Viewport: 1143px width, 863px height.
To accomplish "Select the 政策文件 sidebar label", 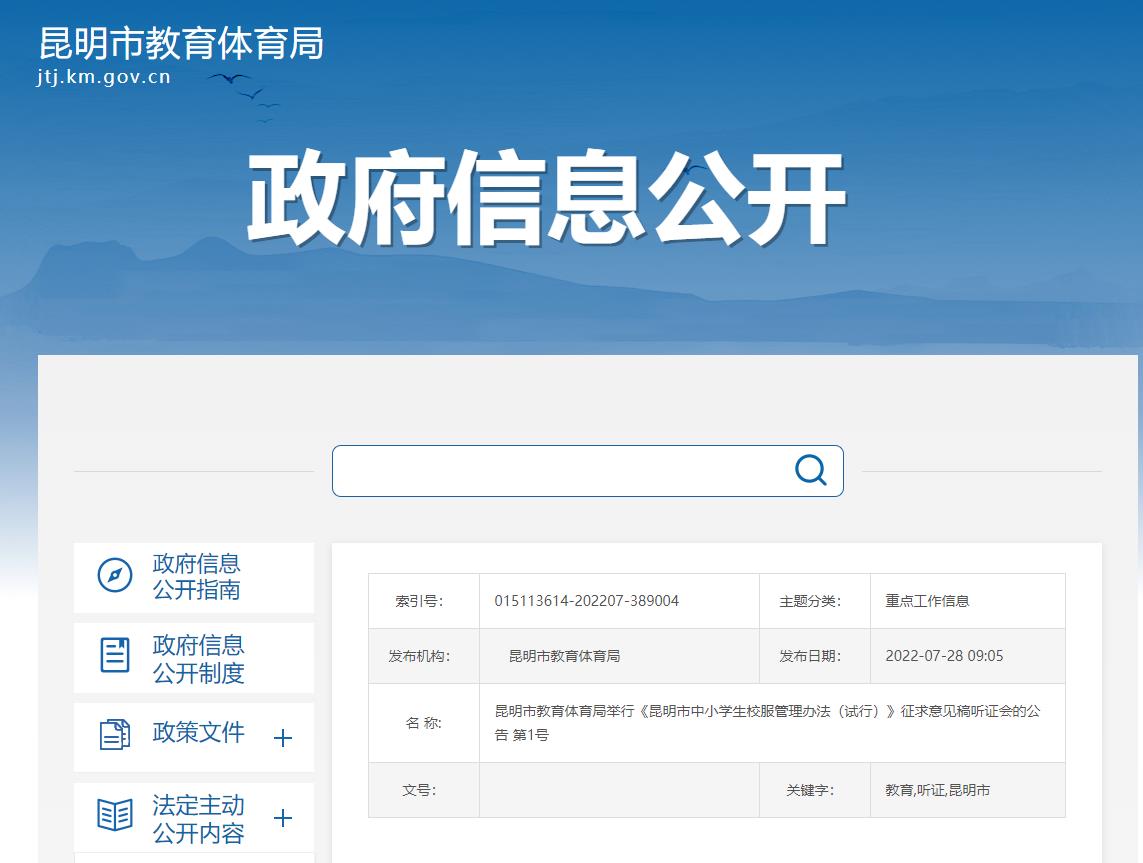I will 198,732.
